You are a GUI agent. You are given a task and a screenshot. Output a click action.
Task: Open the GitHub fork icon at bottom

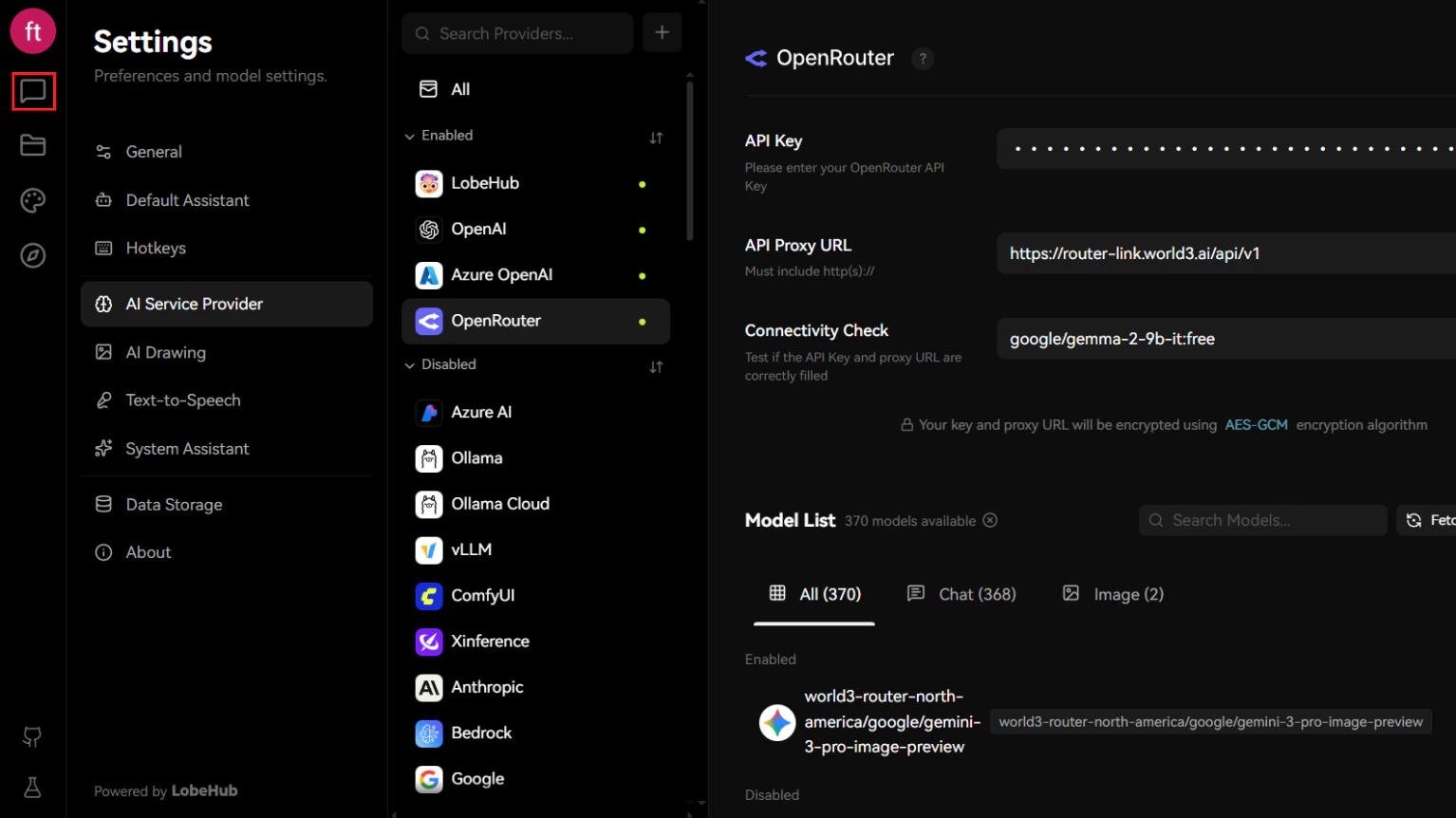32,736
